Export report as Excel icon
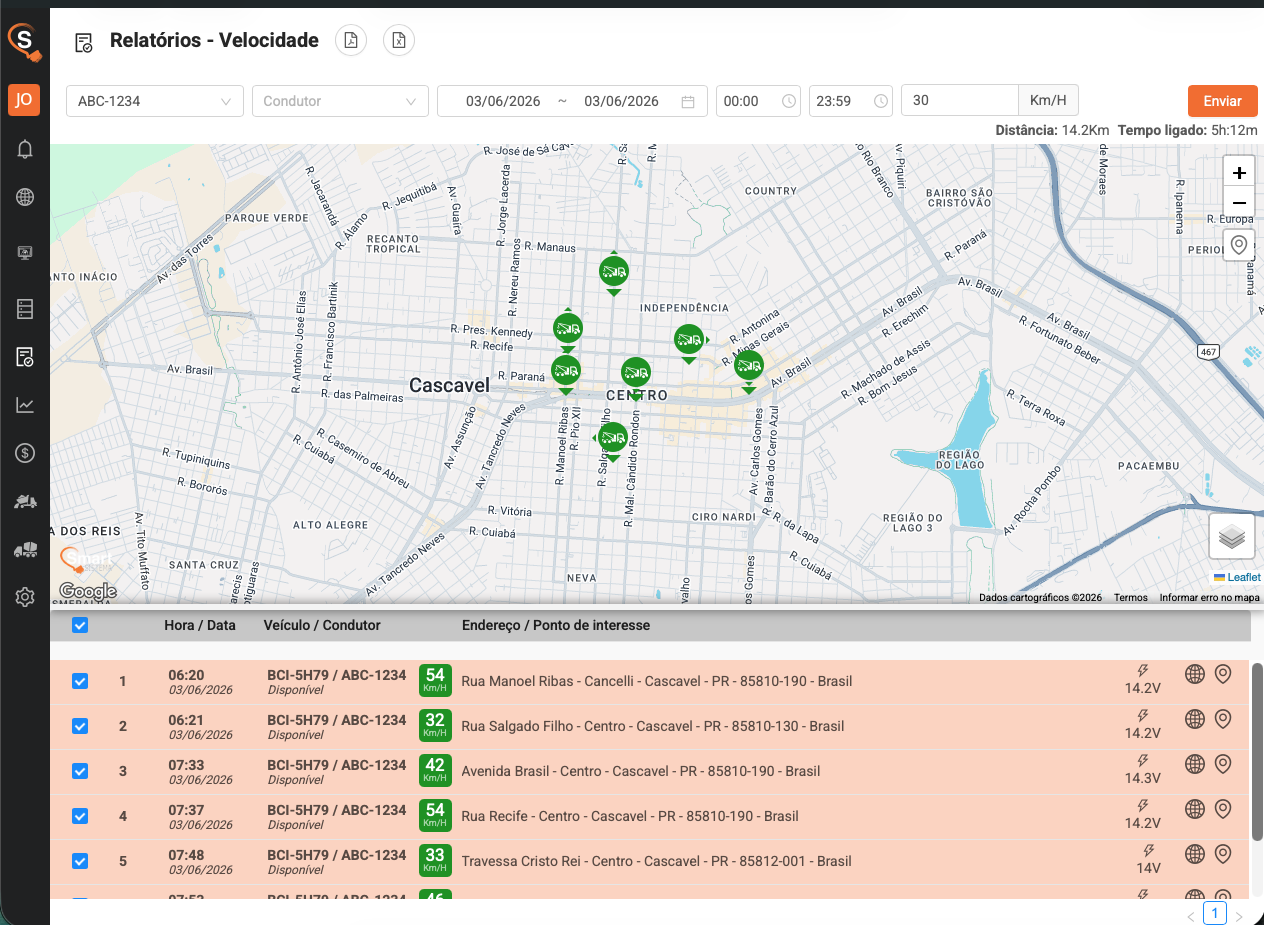This screenshot has height=925, width=1264. [x=399, y=40]
